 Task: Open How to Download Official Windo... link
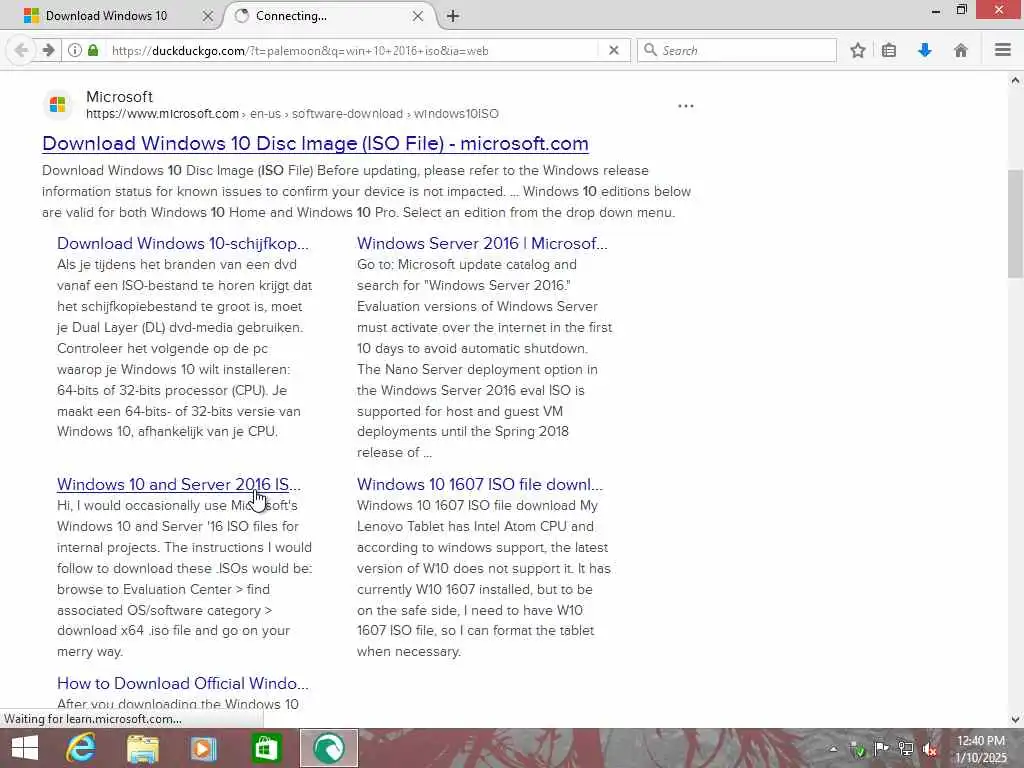[x=183, y=683]
